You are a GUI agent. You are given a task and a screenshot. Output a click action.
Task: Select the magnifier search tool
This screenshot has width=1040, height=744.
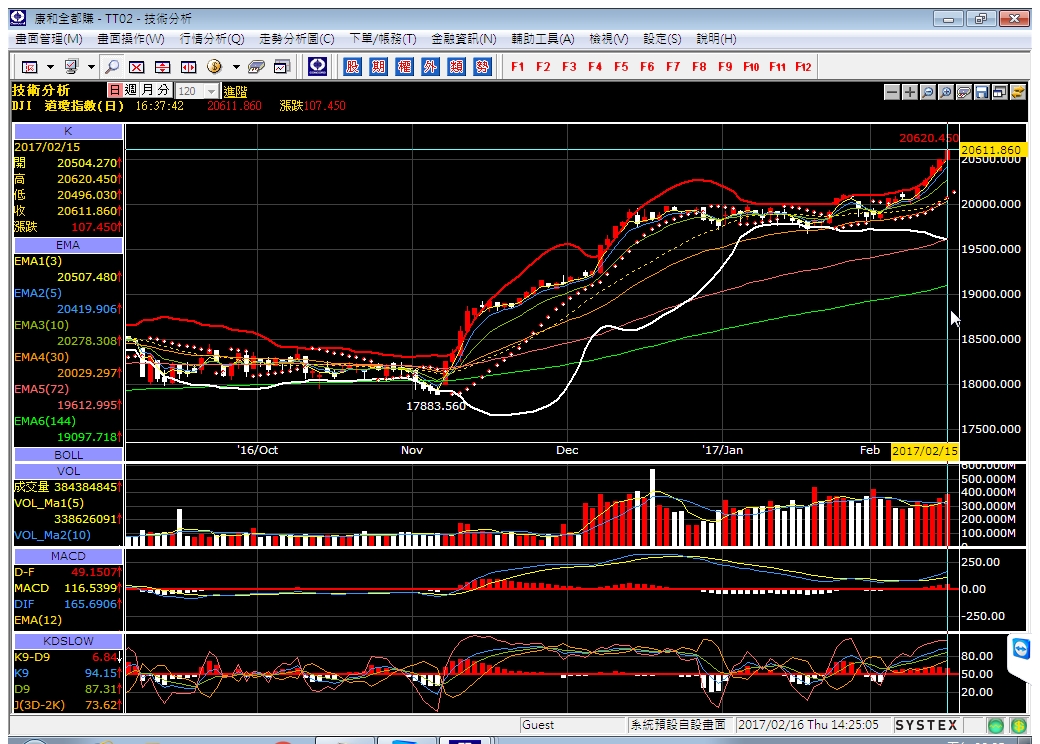pos(112,66)
